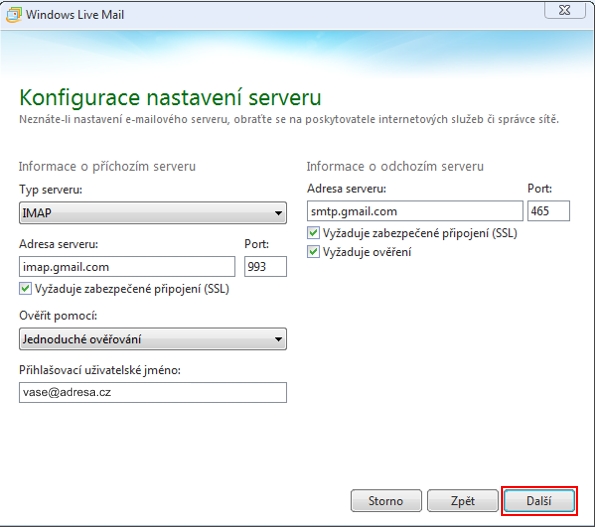Click the Storno button
Image resolution: width=595 pixels, height=527 pixels.
coord(386,501)
